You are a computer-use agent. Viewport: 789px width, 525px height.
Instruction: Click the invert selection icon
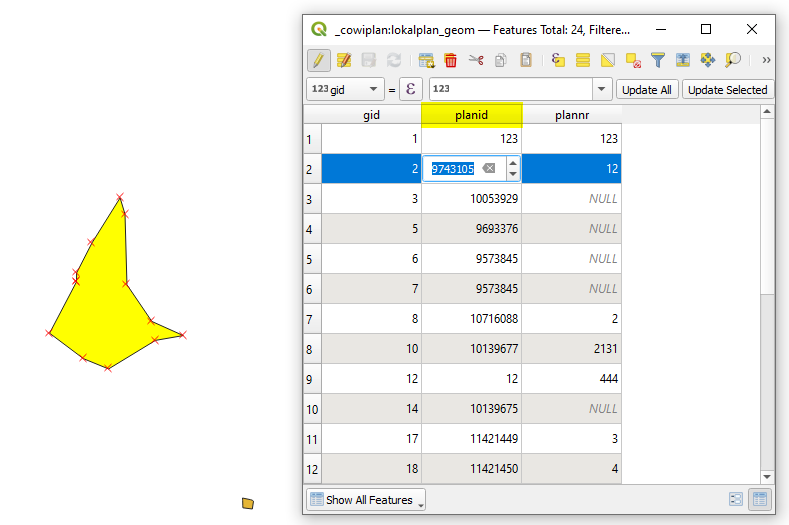pos(607,60)
